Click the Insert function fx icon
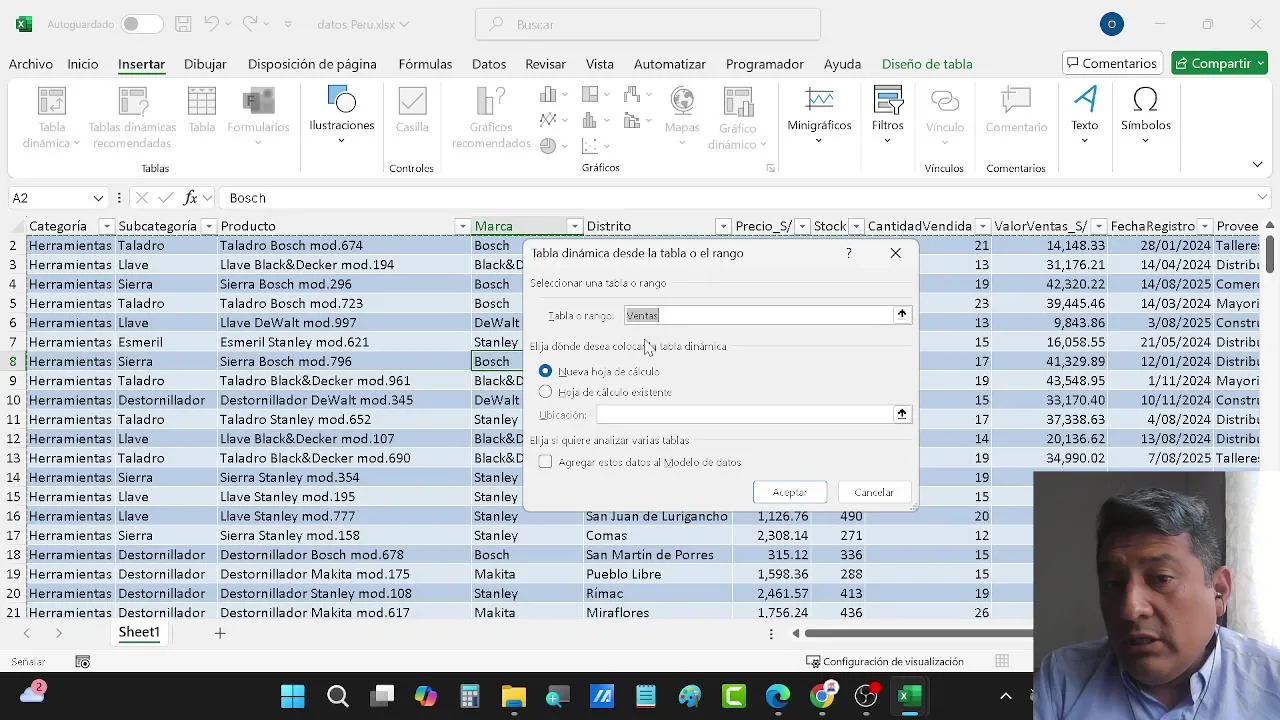 191,198
